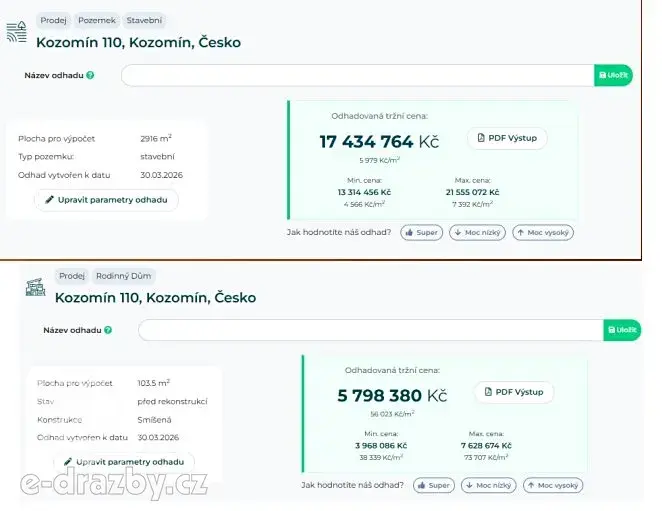Rate the house estimate as Moc vysoký
The image size is (662, 511).
pos(553,485)
